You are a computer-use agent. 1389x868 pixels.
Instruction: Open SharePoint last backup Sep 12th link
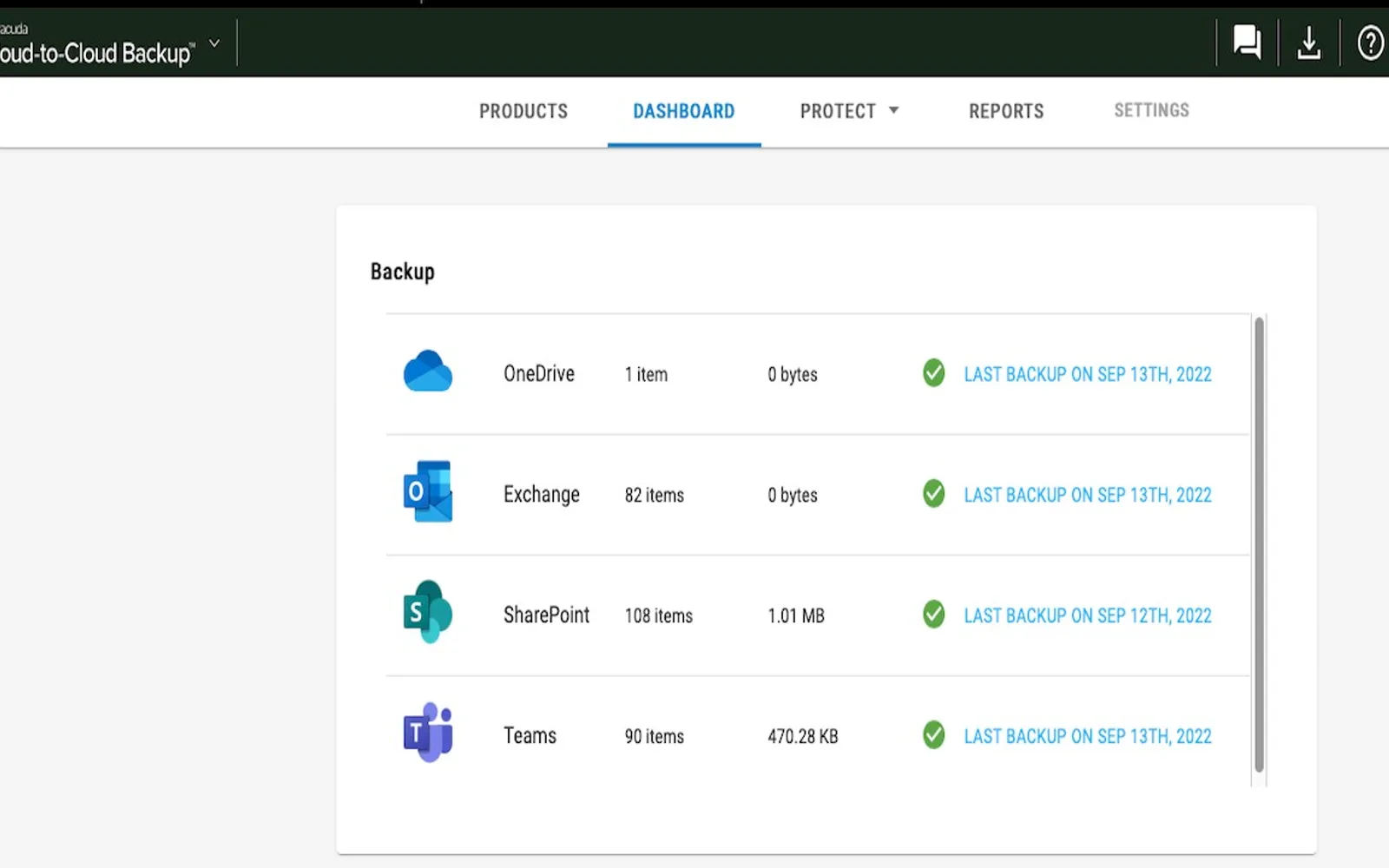click(x=1088, y=615)
